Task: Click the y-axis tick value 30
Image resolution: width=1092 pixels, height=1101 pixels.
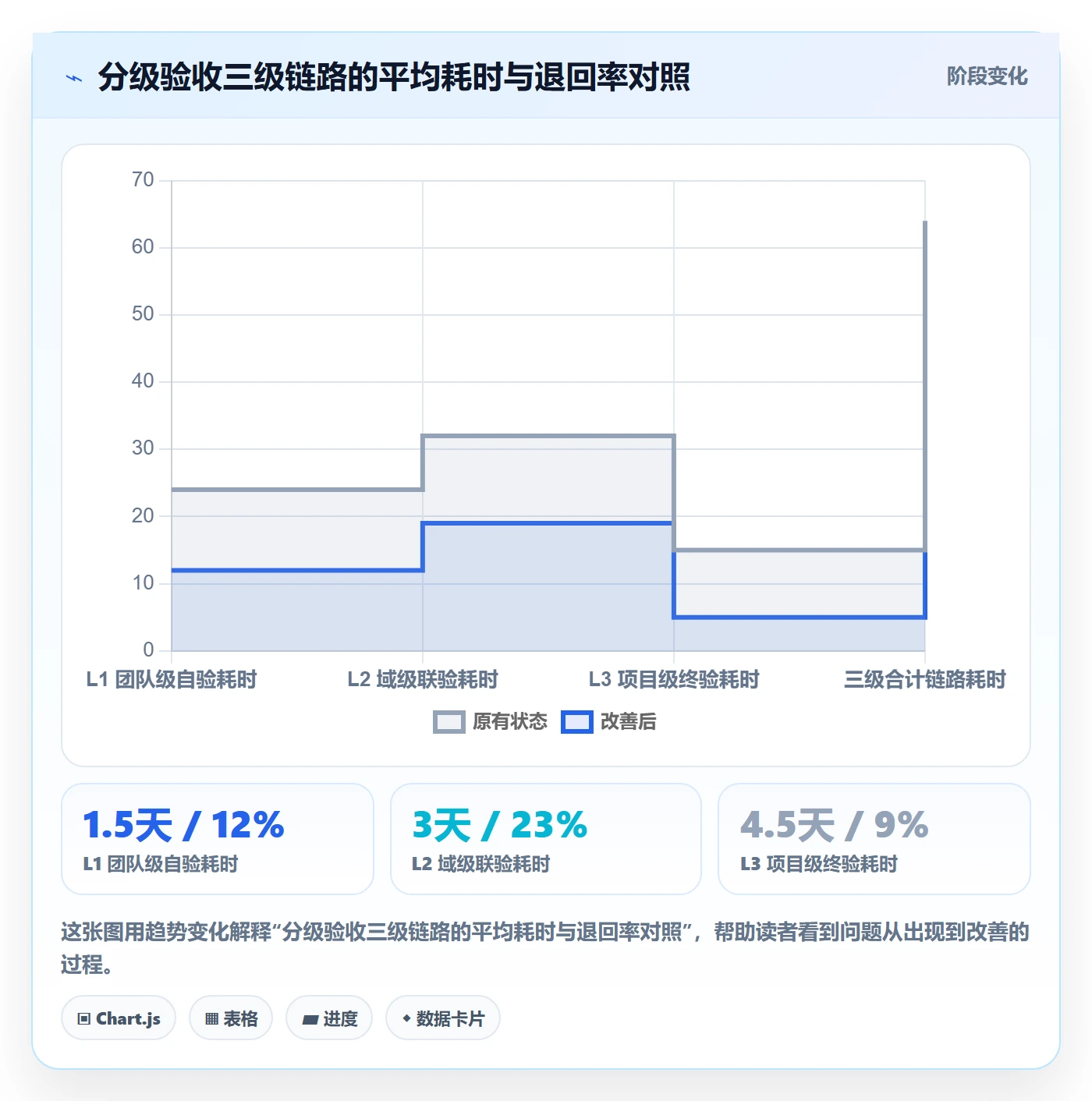Action: tap(143, 448)
